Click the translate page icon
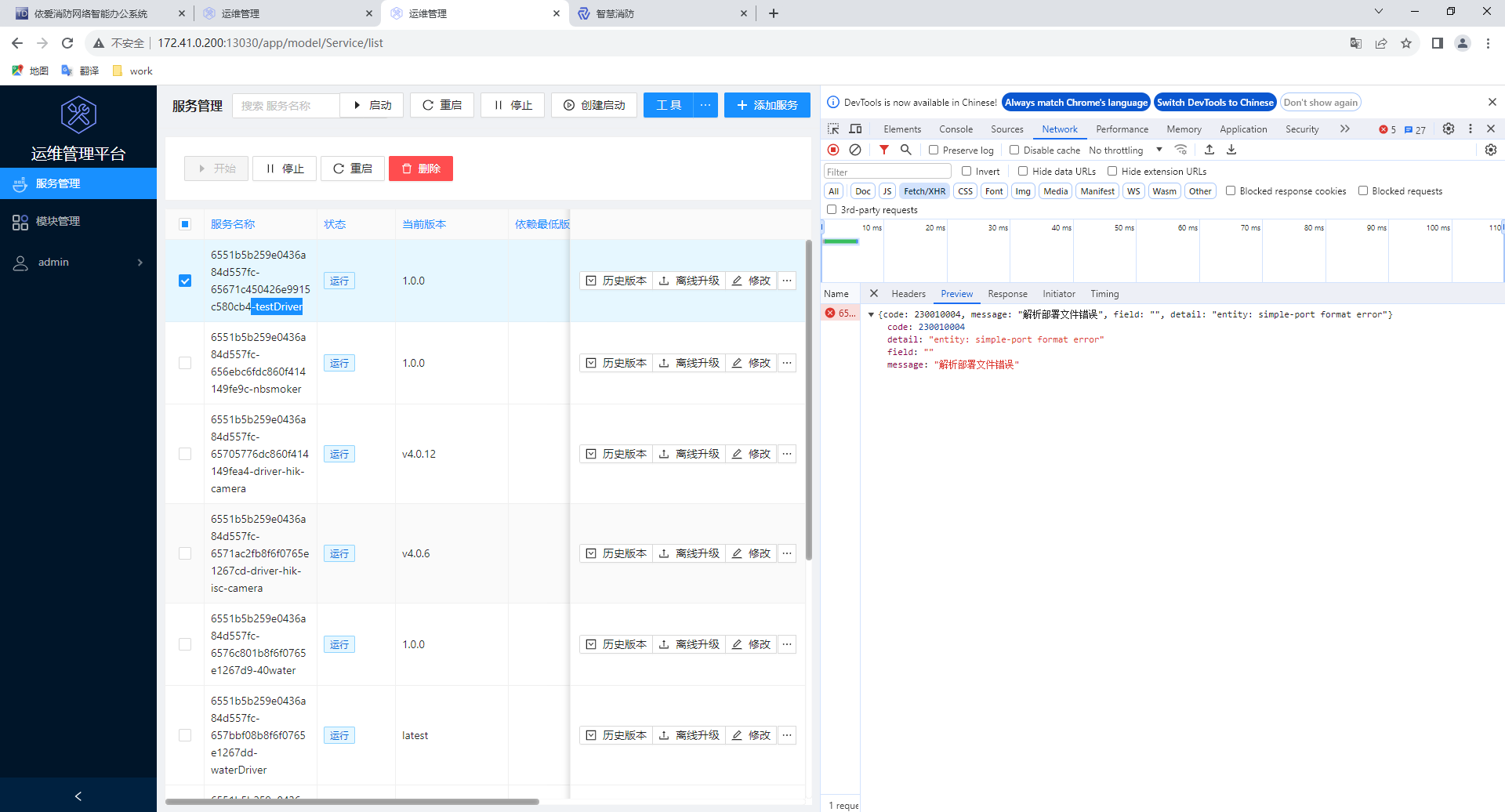 1356,43
